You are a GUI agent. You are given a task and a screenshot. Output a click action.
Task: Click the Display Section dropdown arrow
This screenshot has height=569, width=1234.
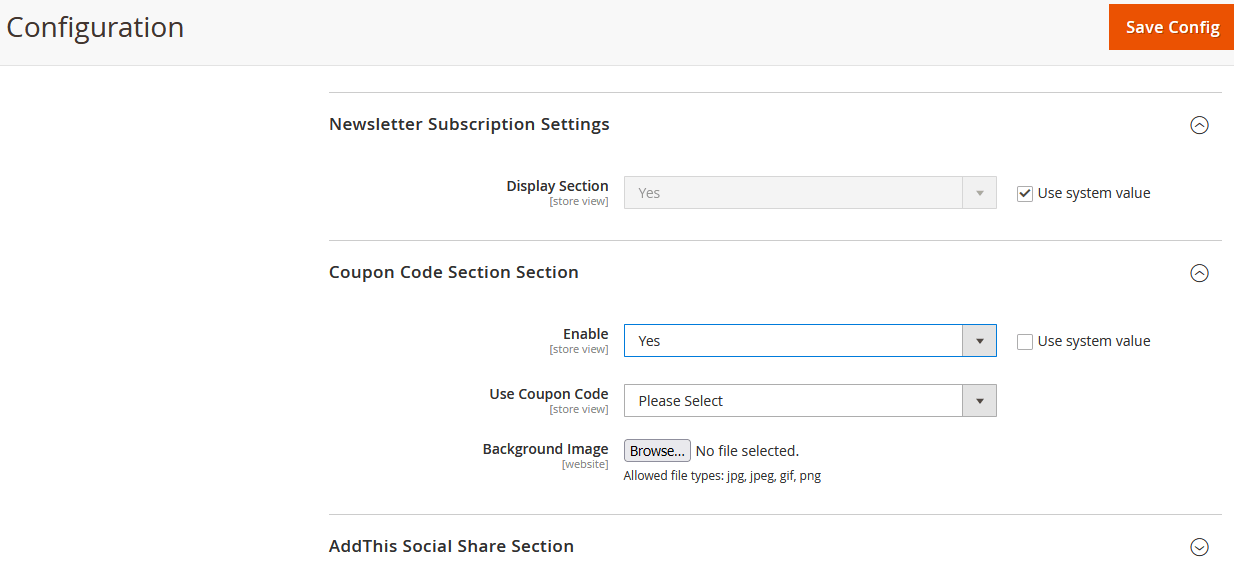[979, 193]
